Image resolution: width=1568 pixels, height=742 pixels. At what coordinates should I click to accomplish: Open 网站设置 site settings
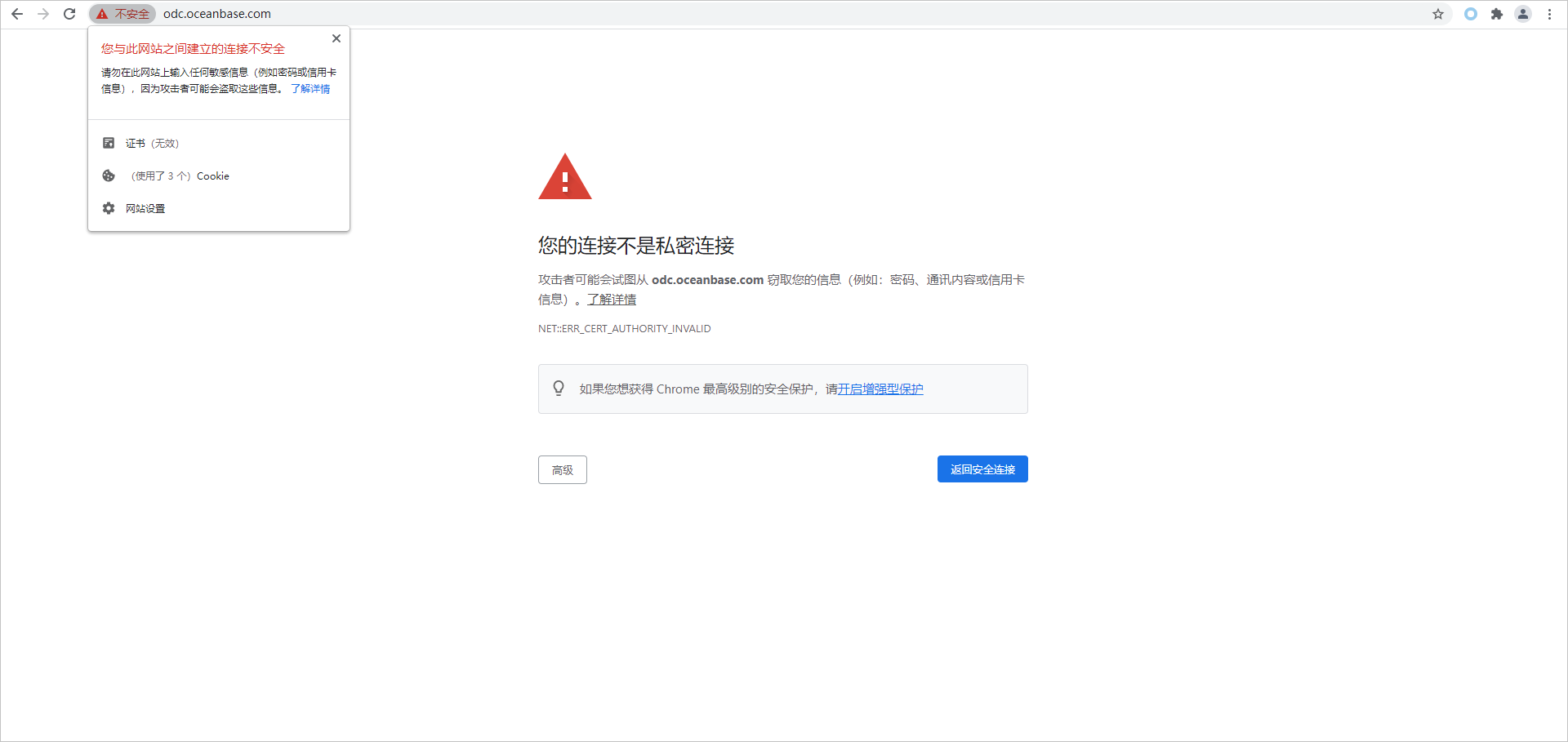pyautogui.click(x=219, y=208)
